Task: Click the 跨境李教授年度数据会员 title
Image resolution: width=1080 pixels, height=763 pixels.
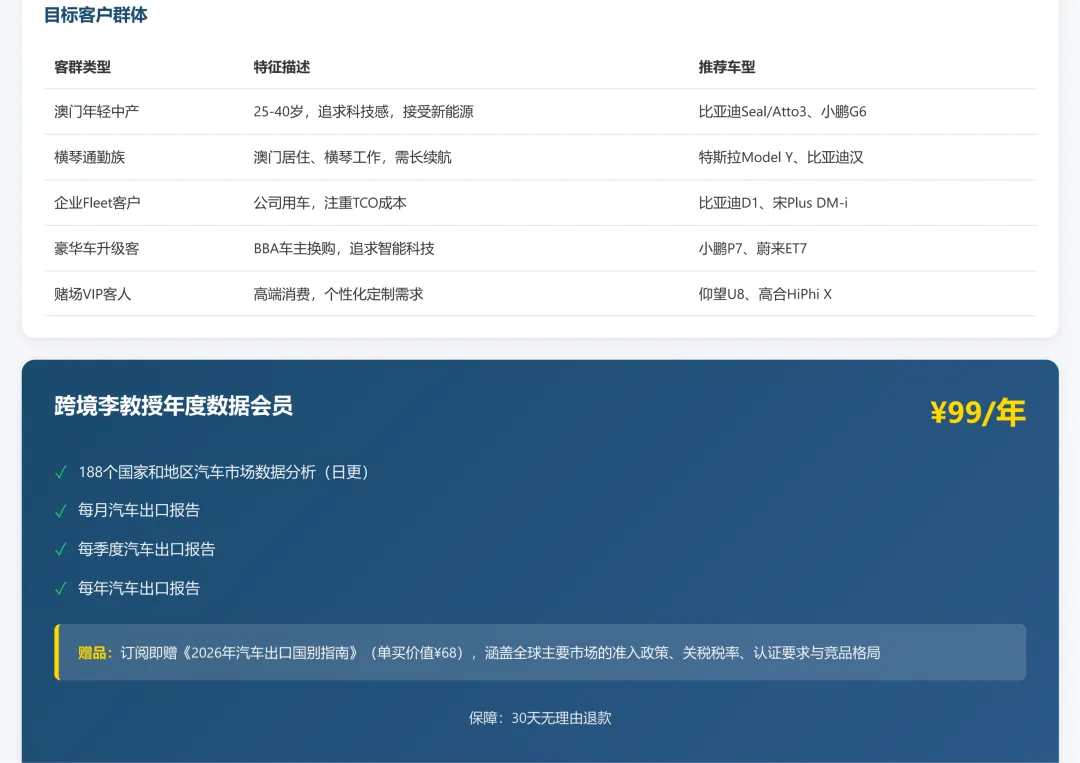Action: coord(174,406)
